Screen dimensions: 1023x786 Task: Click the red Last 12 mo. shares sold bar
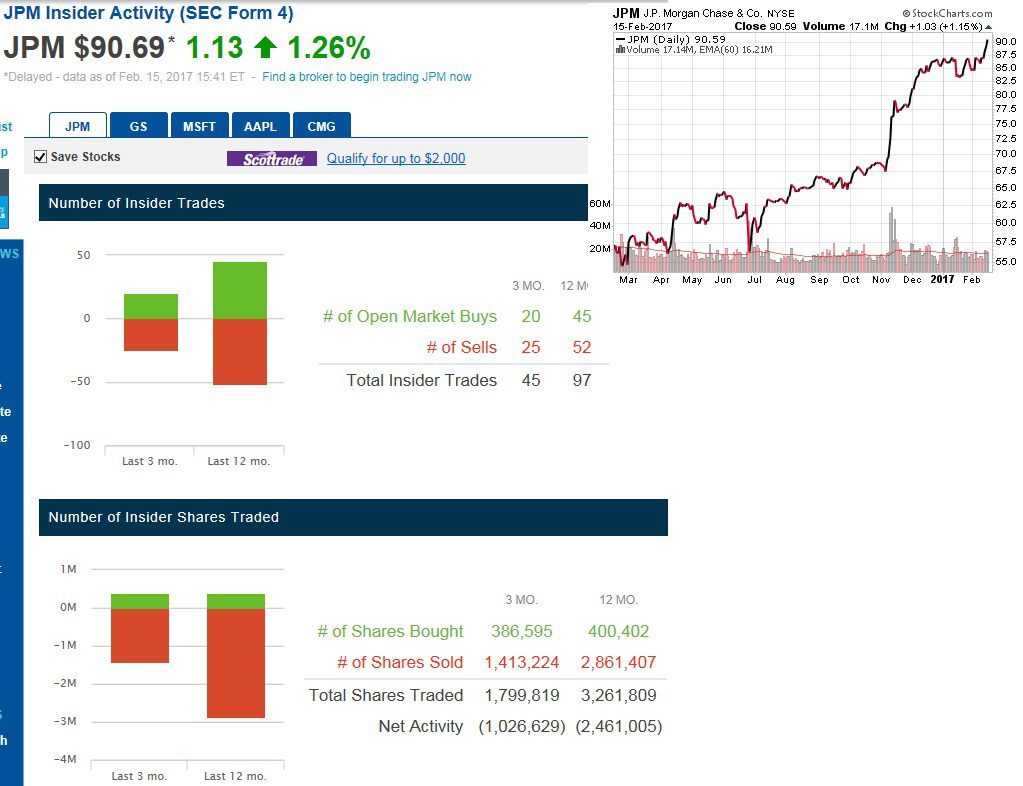click(x=236, y=663)
